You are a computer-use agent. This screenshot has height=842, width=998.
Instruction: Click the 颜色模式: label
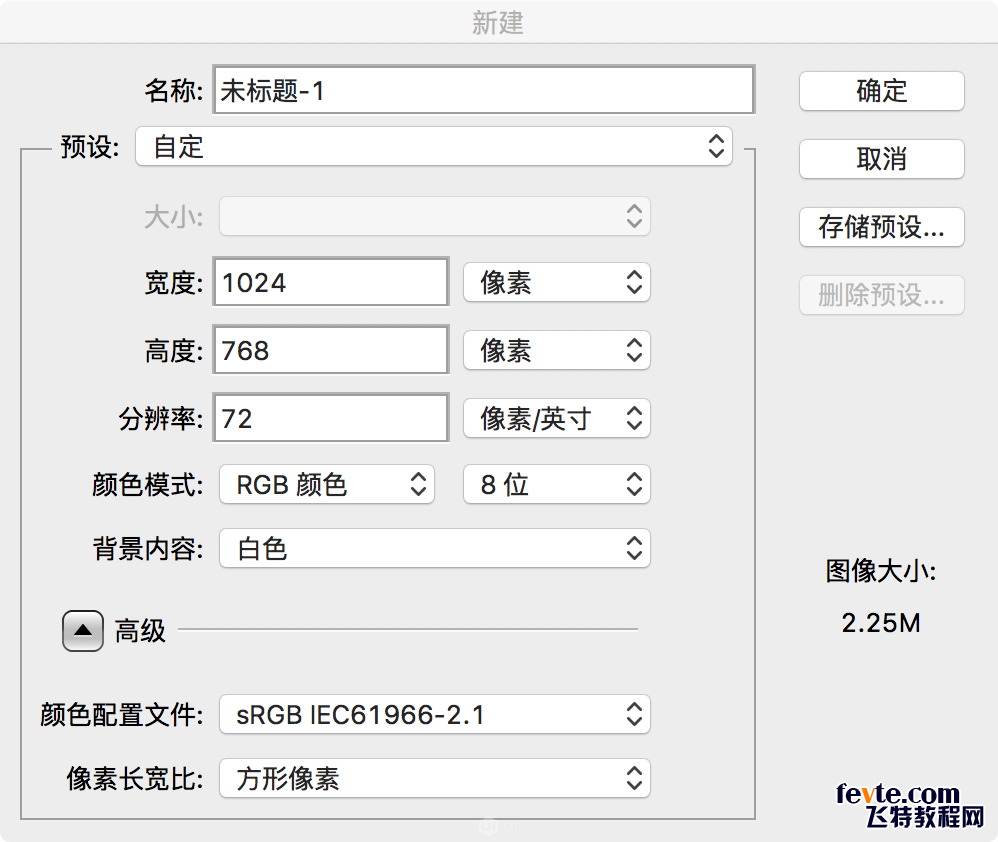pyautogui.click(x=148, y=485)
